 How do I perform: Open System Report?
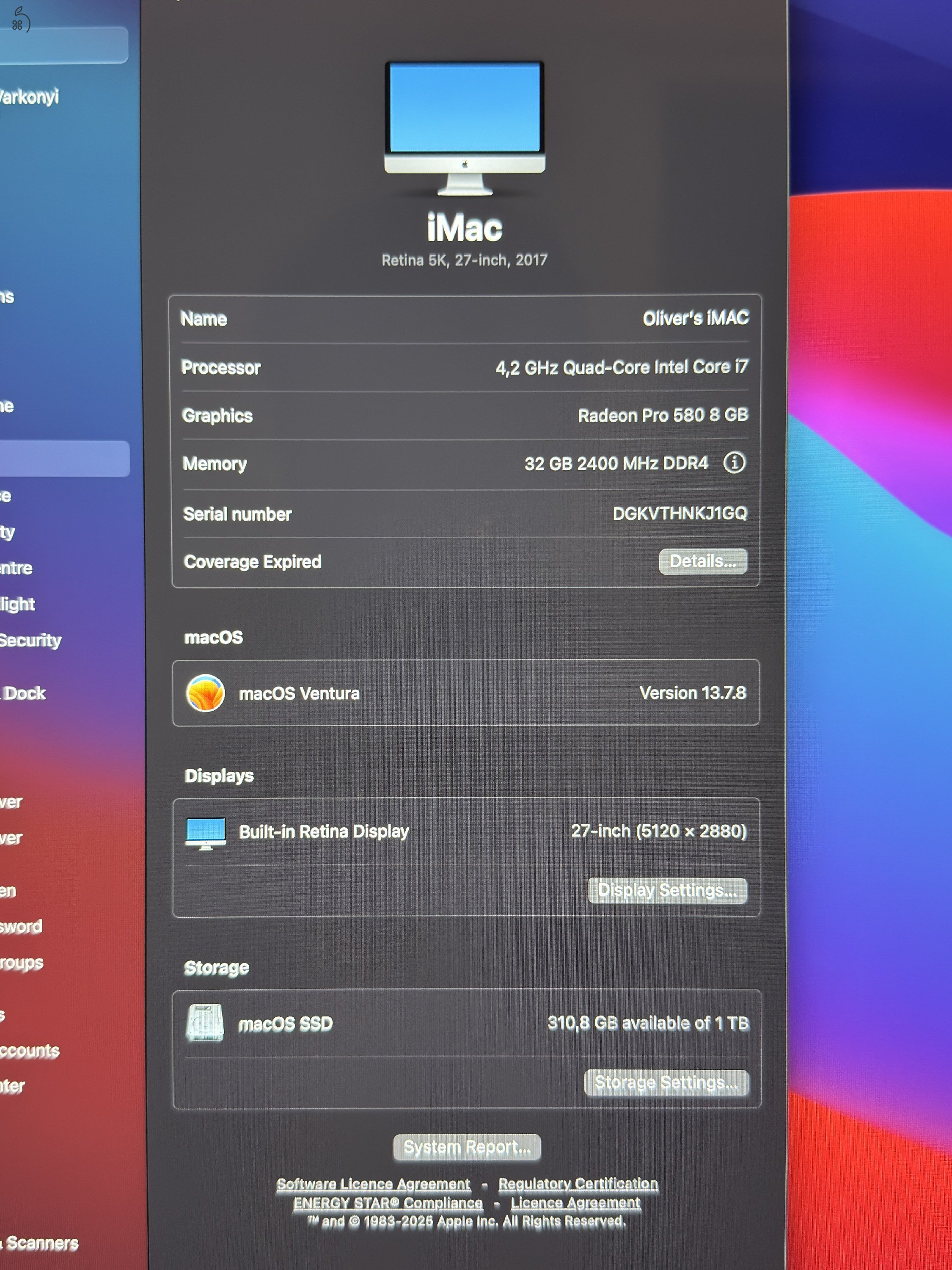467,1147
